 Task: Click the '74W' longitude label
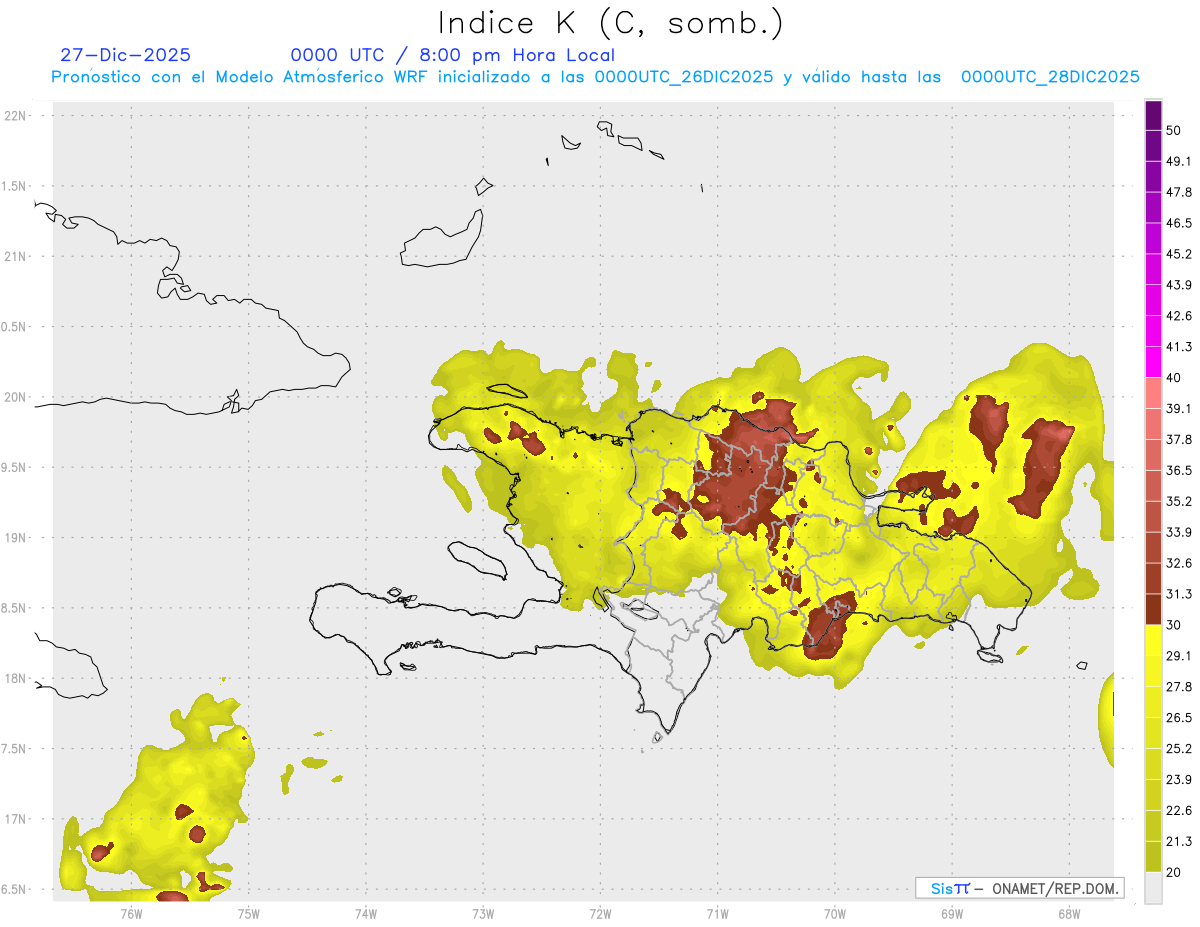point(366,913)
